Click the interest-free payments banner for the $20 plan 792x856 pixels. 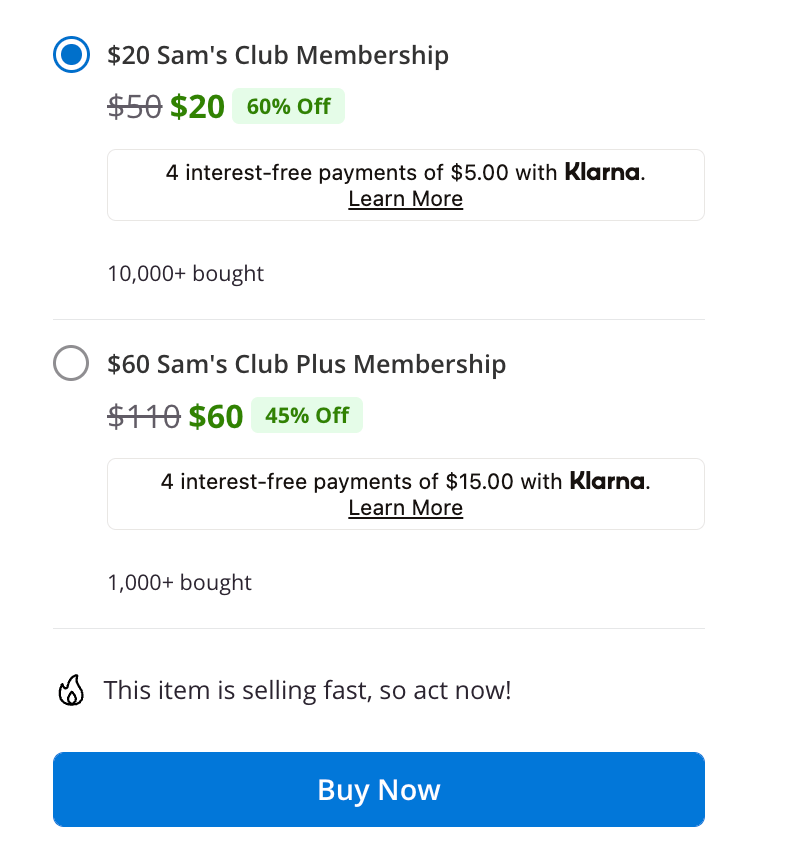pos(405,184)
